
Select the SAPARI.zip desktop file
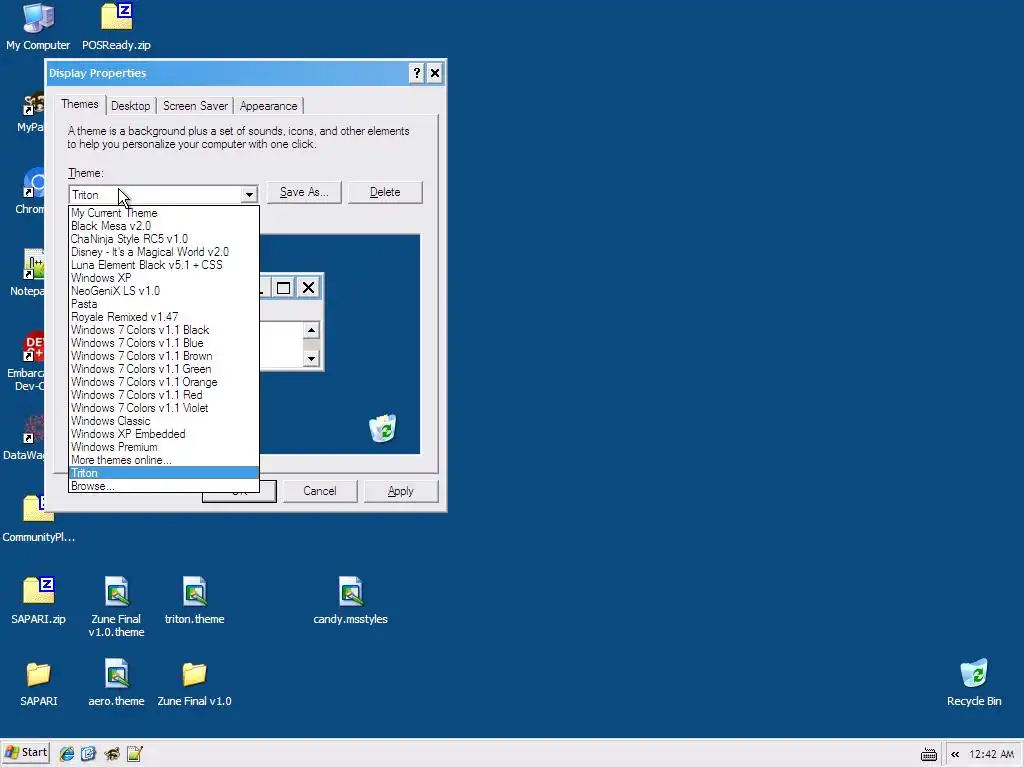click(x=39, y=600)
